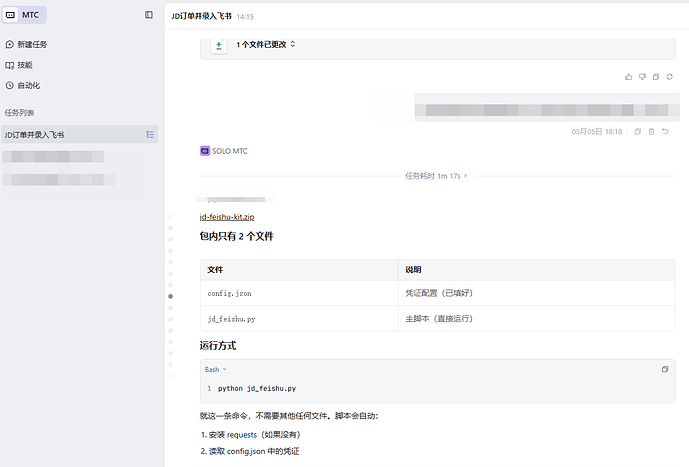Click the python jd_feishu.py command text
The height and width of the screenshot is (467, 689).
pos(257,388)
